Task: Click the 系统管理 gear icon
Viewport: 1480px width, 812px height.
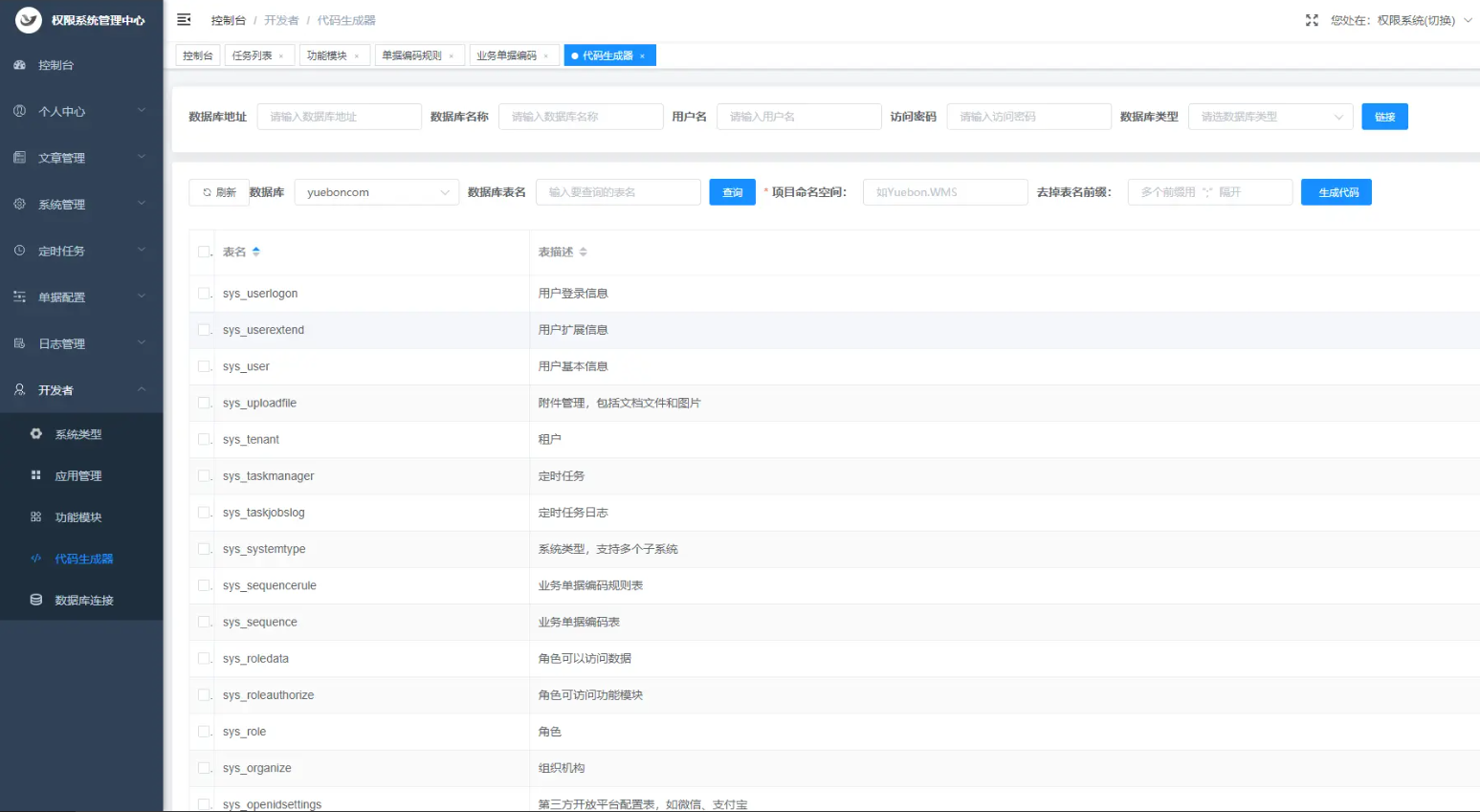Action: coord(19,204)
